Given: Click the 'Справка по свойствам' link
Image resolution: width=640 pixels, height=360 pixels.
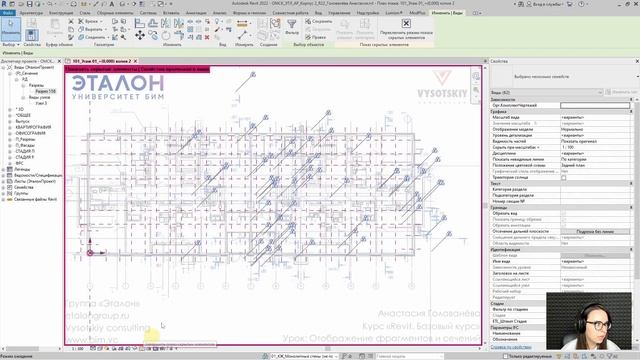Looking at the screenshot, I should coord(511,347).
